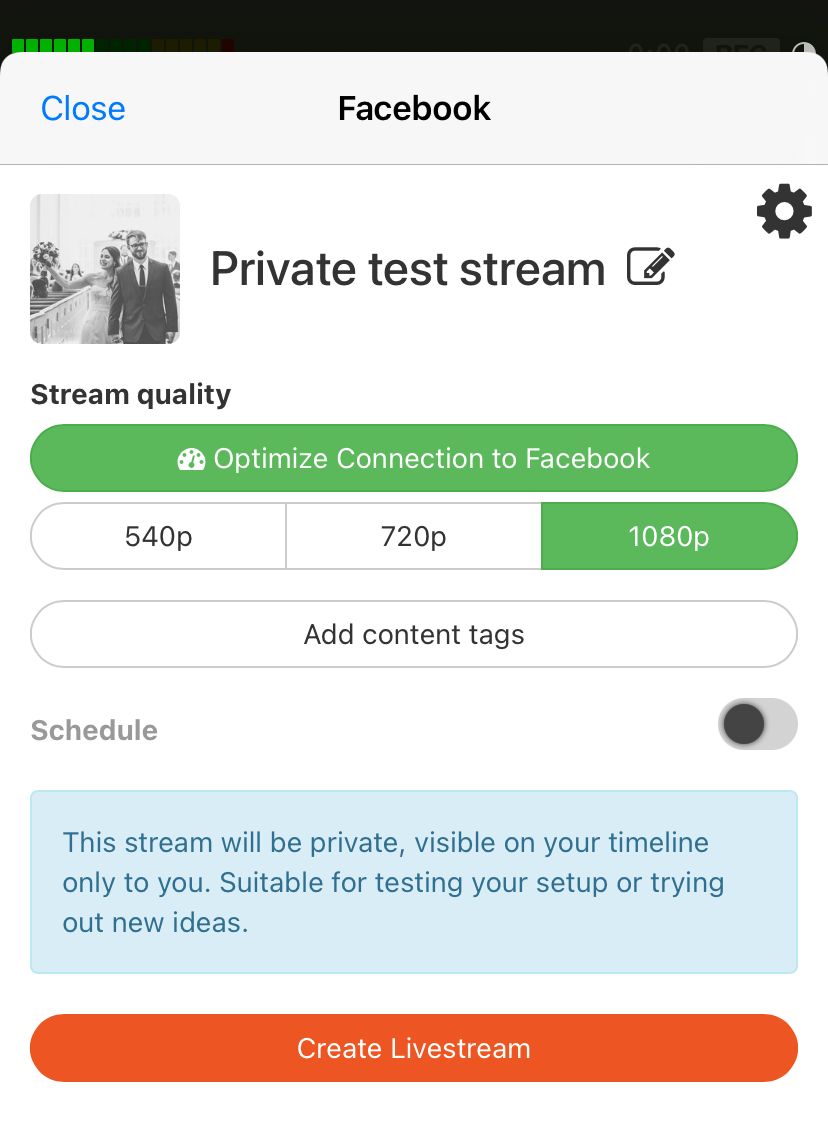
Task: Tap the half-circle icon in top corner
Action: [805, 50]
